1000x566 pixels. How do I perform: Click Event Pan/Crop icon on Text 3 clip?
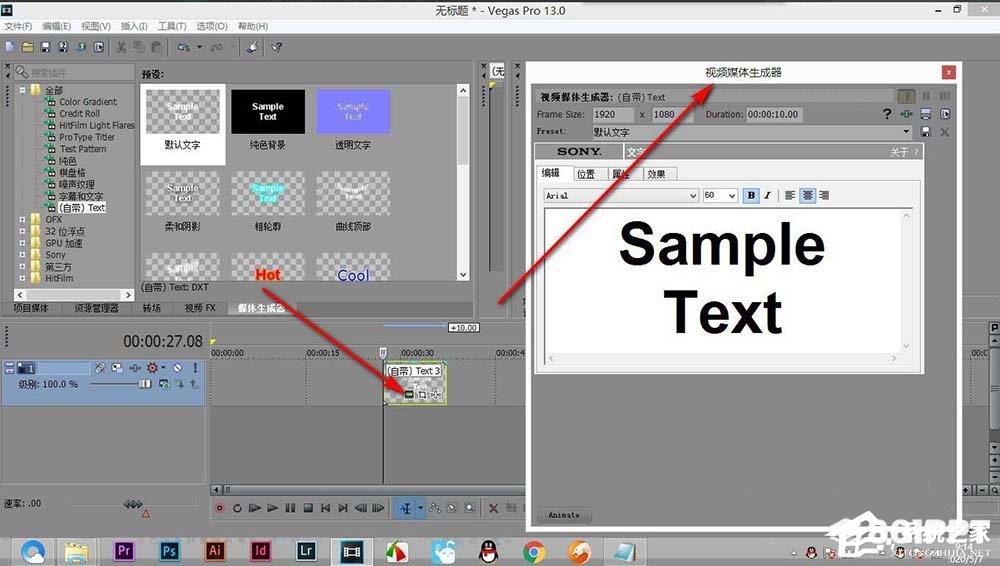tap(422, 394)
